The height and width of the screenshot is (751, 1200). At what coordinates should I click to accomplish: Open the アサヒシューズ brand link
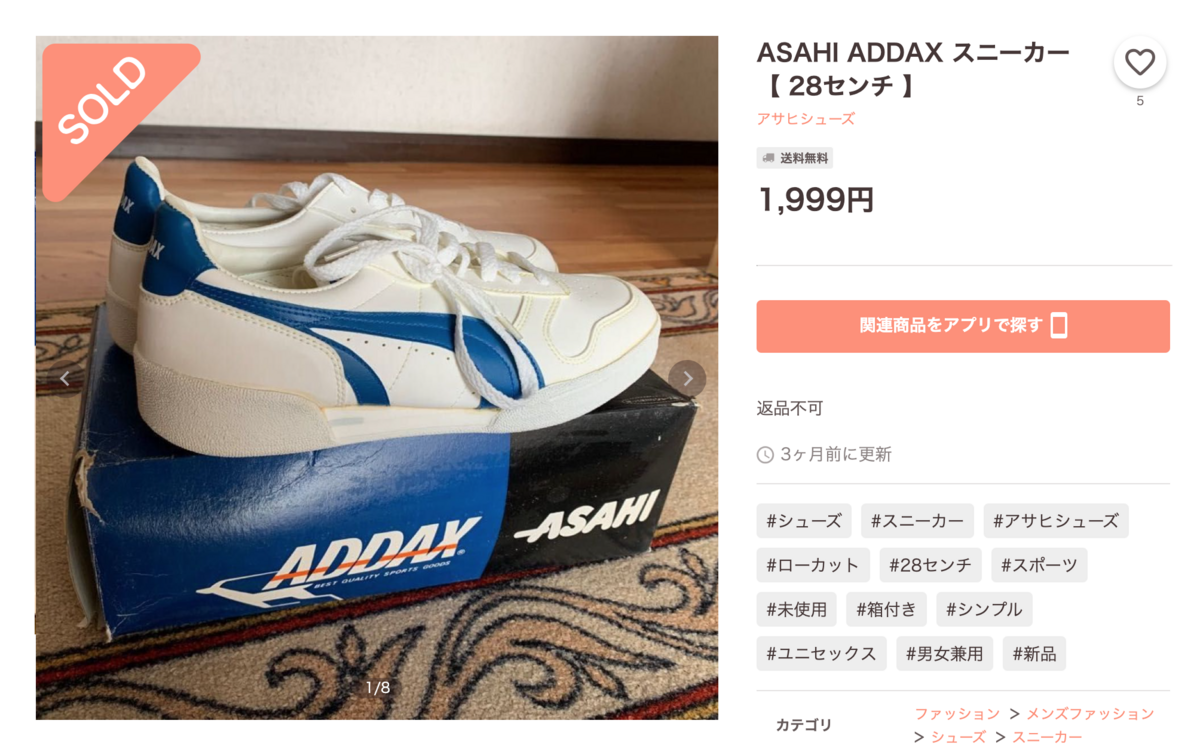point(806,118)
